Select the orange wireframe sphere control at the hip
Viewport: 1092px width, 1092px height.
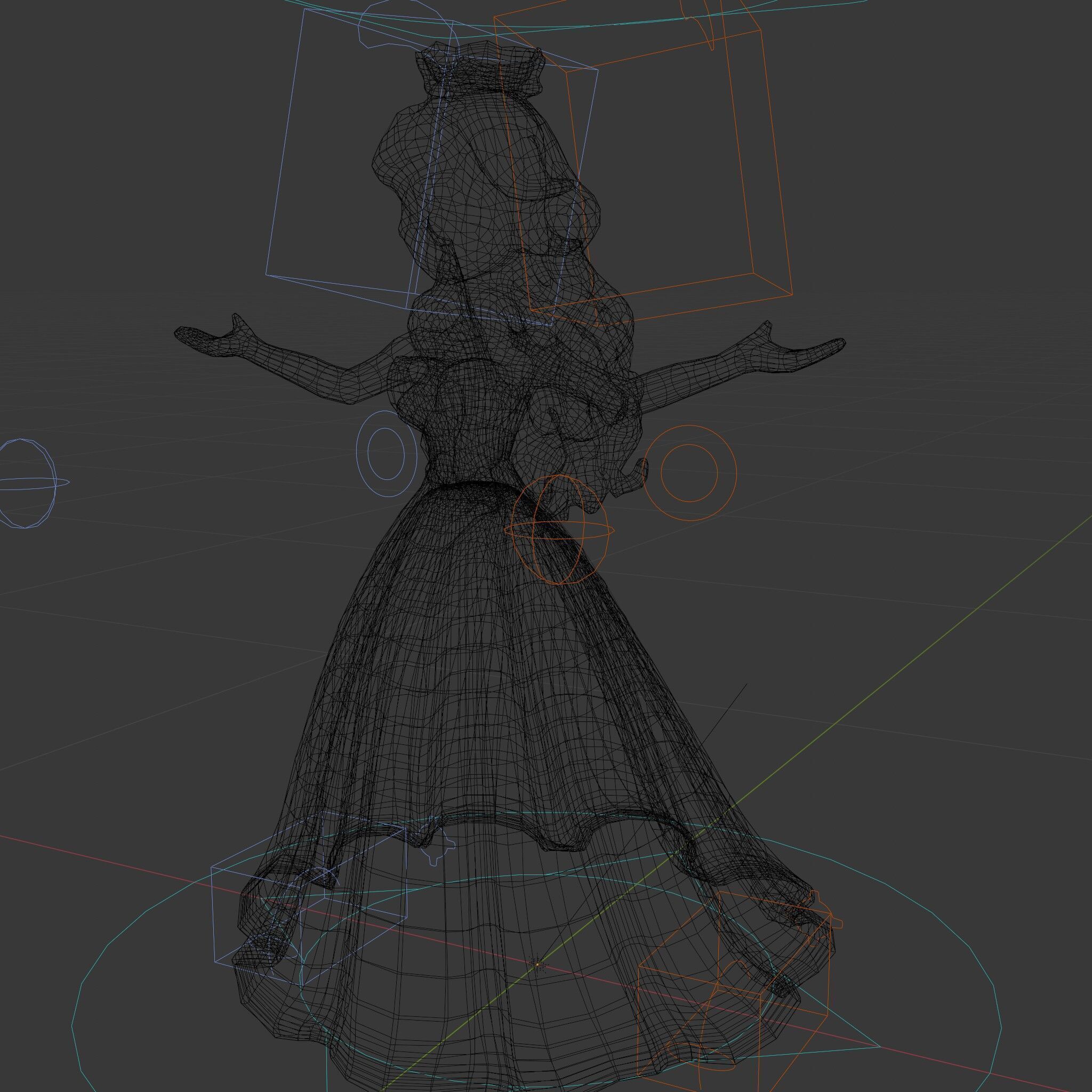[x=559, y=529]
